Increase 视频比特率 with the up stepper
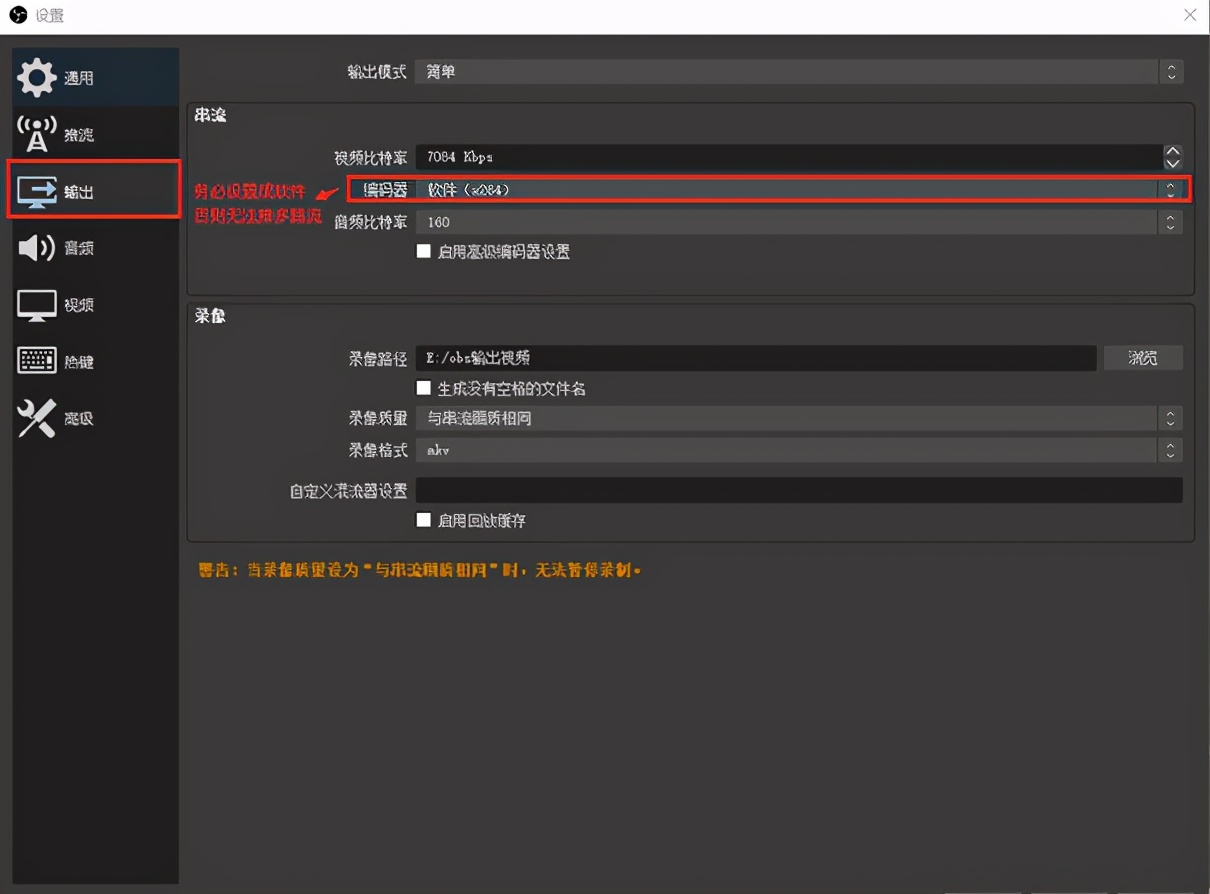This screenshot has height=894, width=1210. tap(1170, 150)
